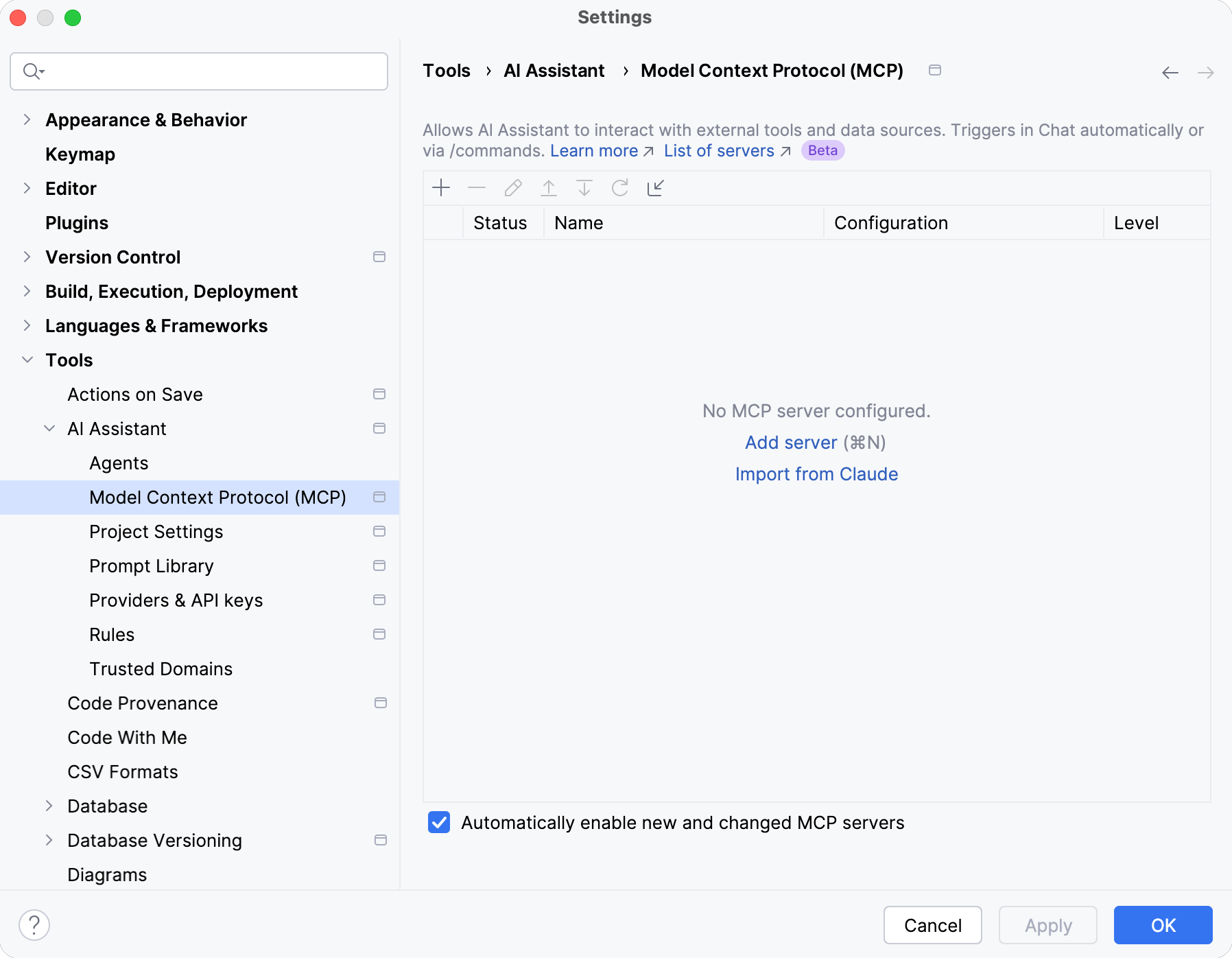Collapse the Tools section
This screenshot has width=1232, height=958.
click(27, 360)
